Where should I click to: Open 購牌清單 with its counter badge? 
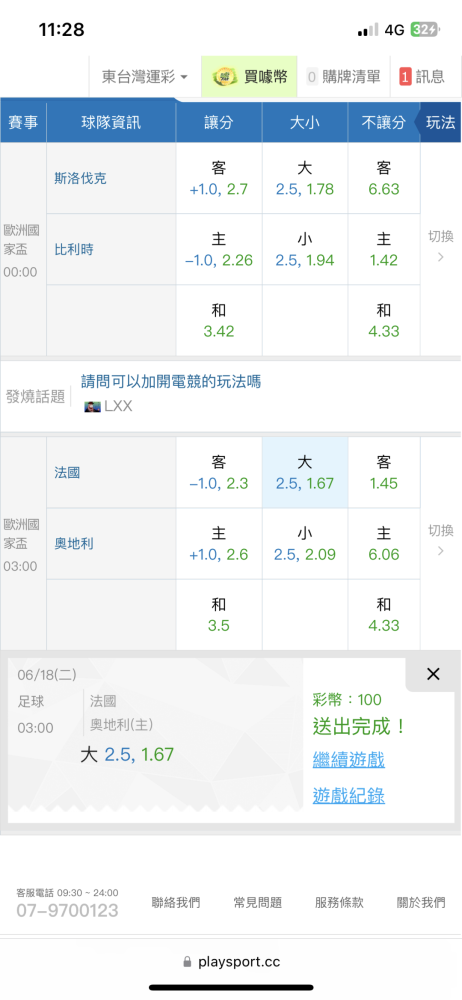pos(343,77)
